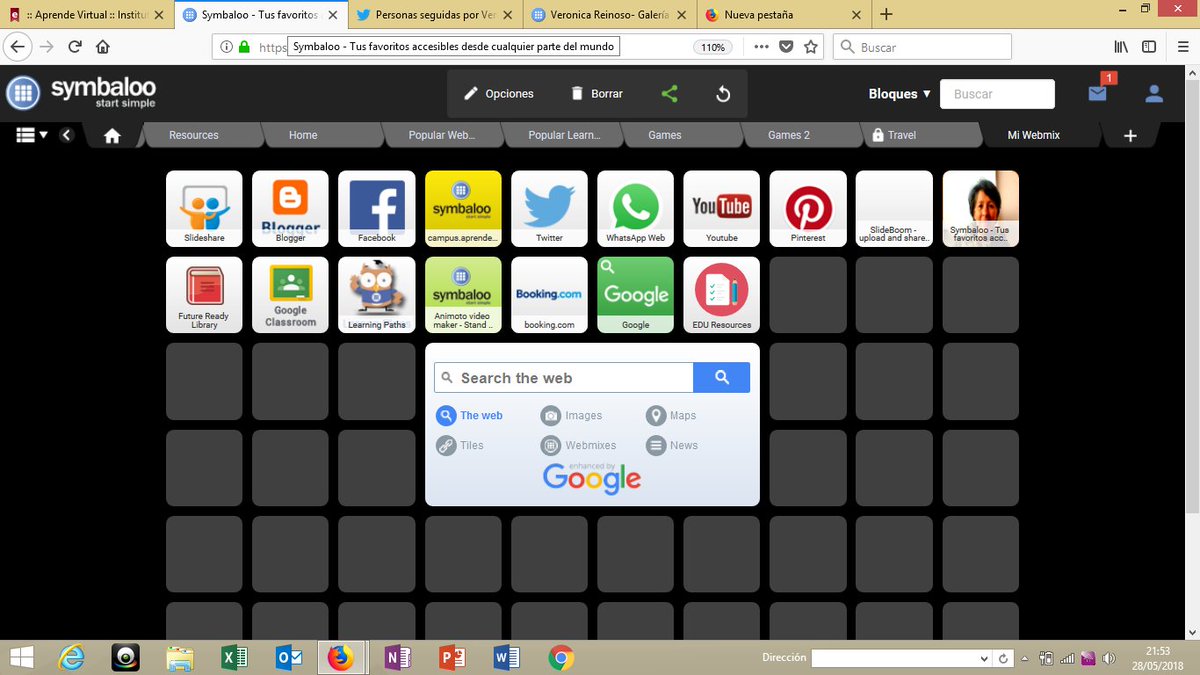Open the Learning Paths owl tile
The image size is (1200, 675).
tap(377, 295)
